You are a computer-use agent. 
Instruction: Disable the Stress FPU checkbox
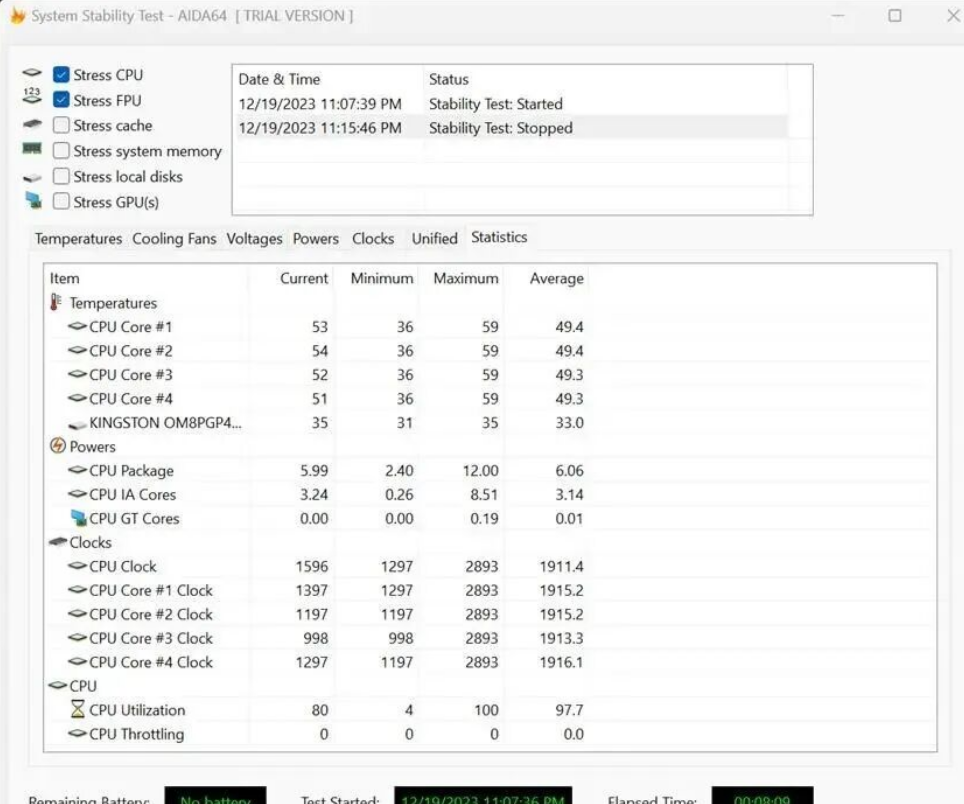[61, 100]
